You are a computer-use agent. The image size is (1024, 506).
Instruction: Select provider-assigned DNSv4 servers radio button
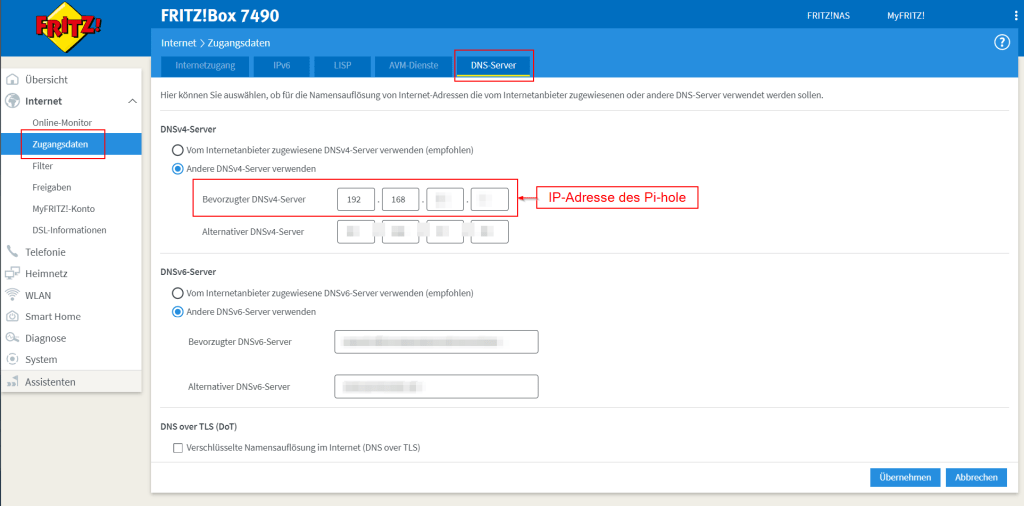click(178, 150)
